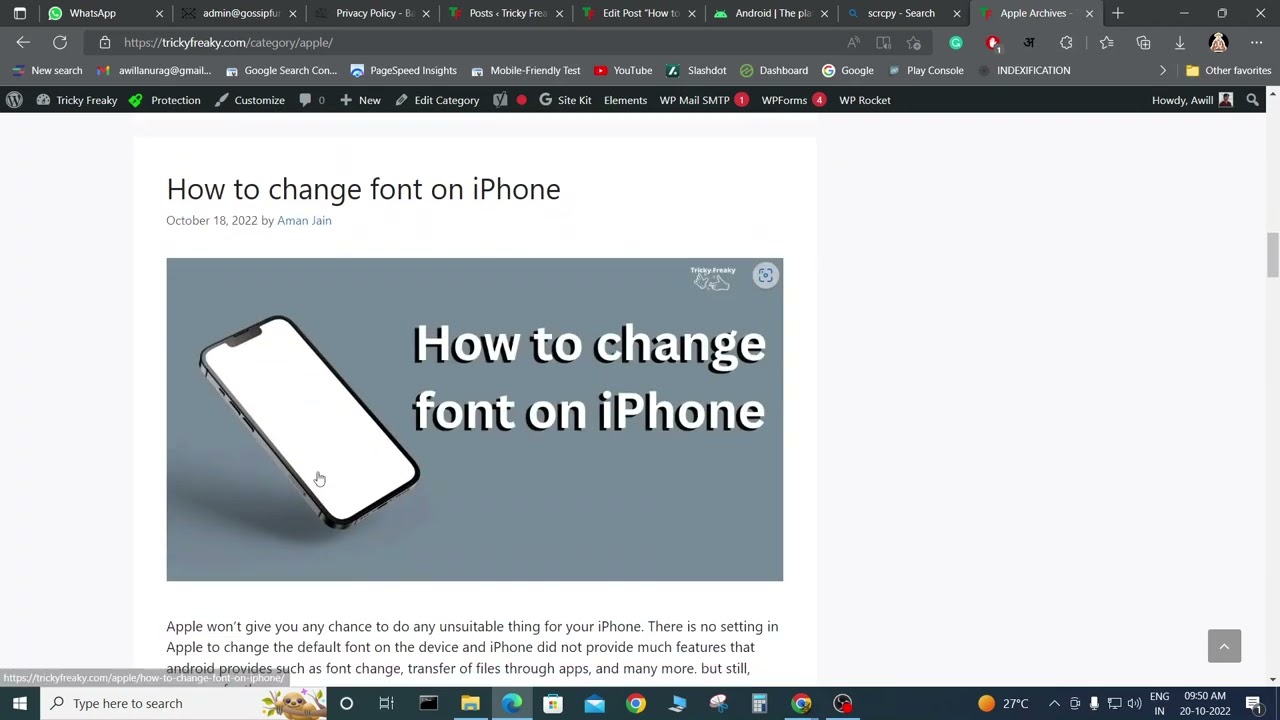Open the + New admin bar menu
The height and width of the screenshot is (720, 1280).
(x=360, y=100)
